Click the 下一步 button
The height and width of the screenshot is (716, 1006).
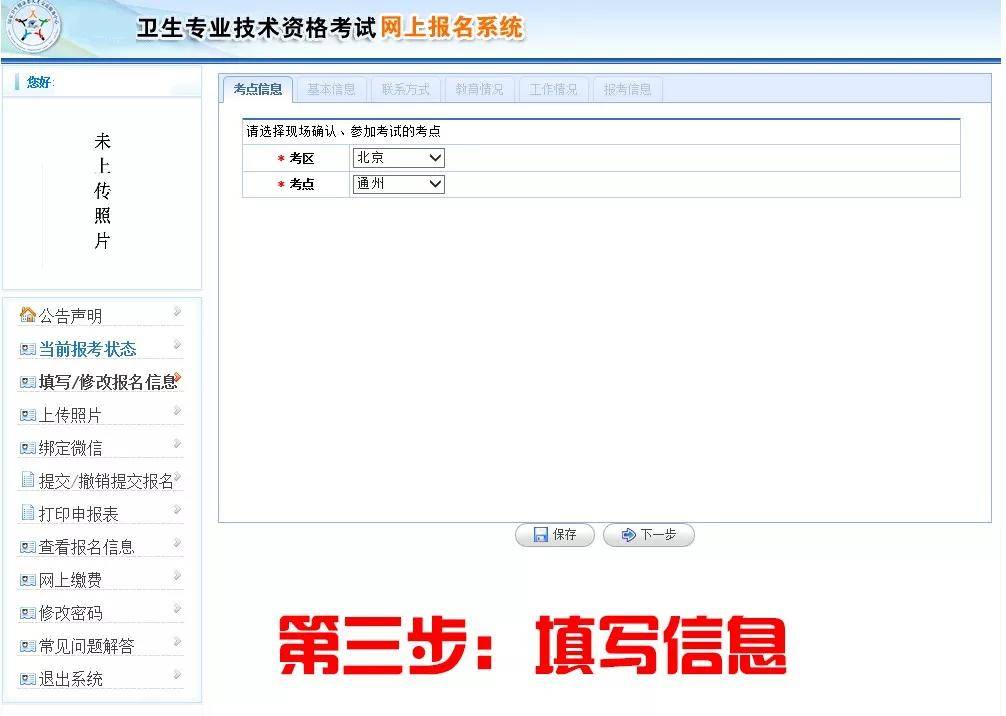[x=648, y=535]
